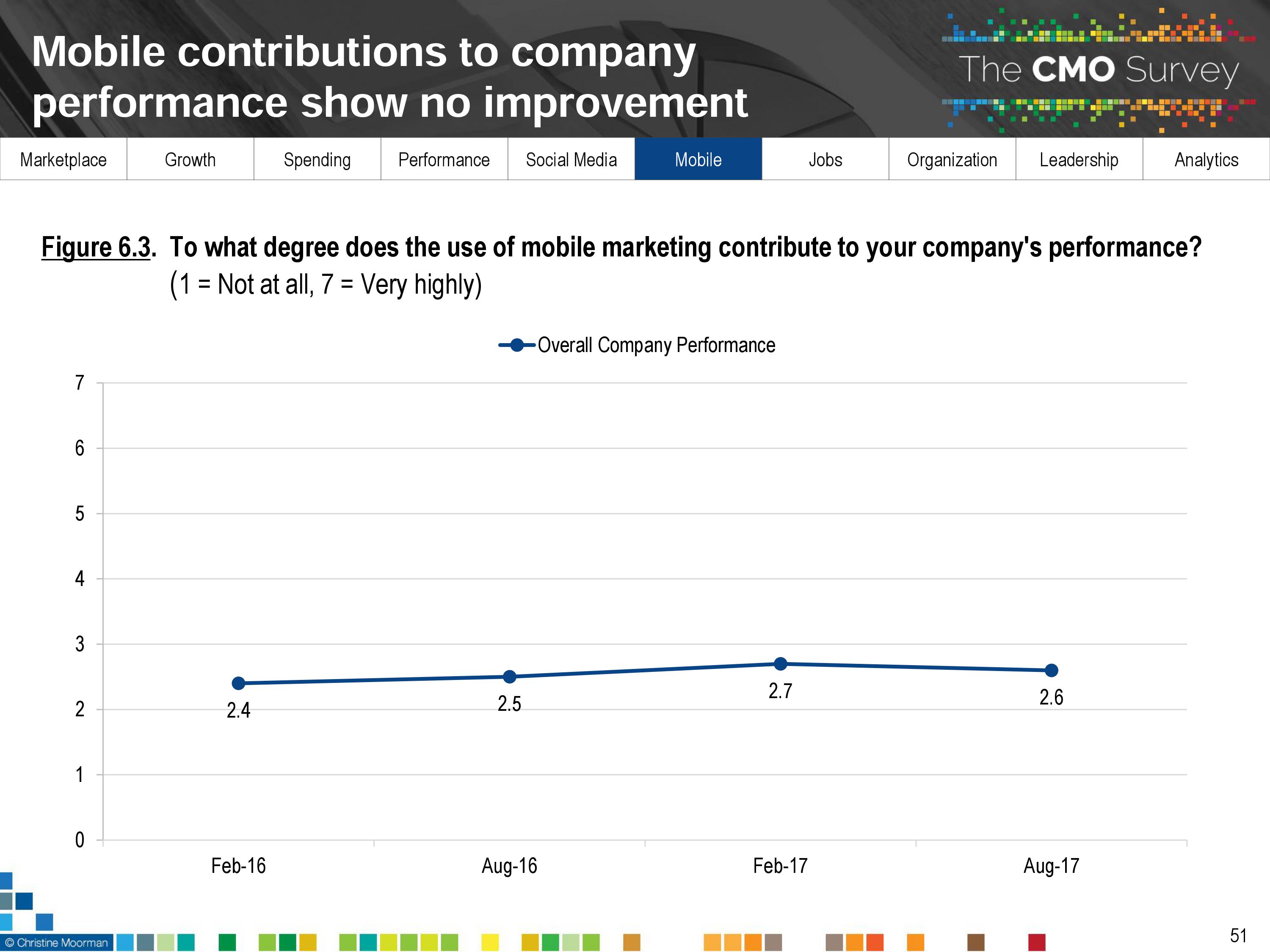The width and height of the screenshot is (1270, 952).
Task: Go to the Performance tab
Action: point(444,160)
